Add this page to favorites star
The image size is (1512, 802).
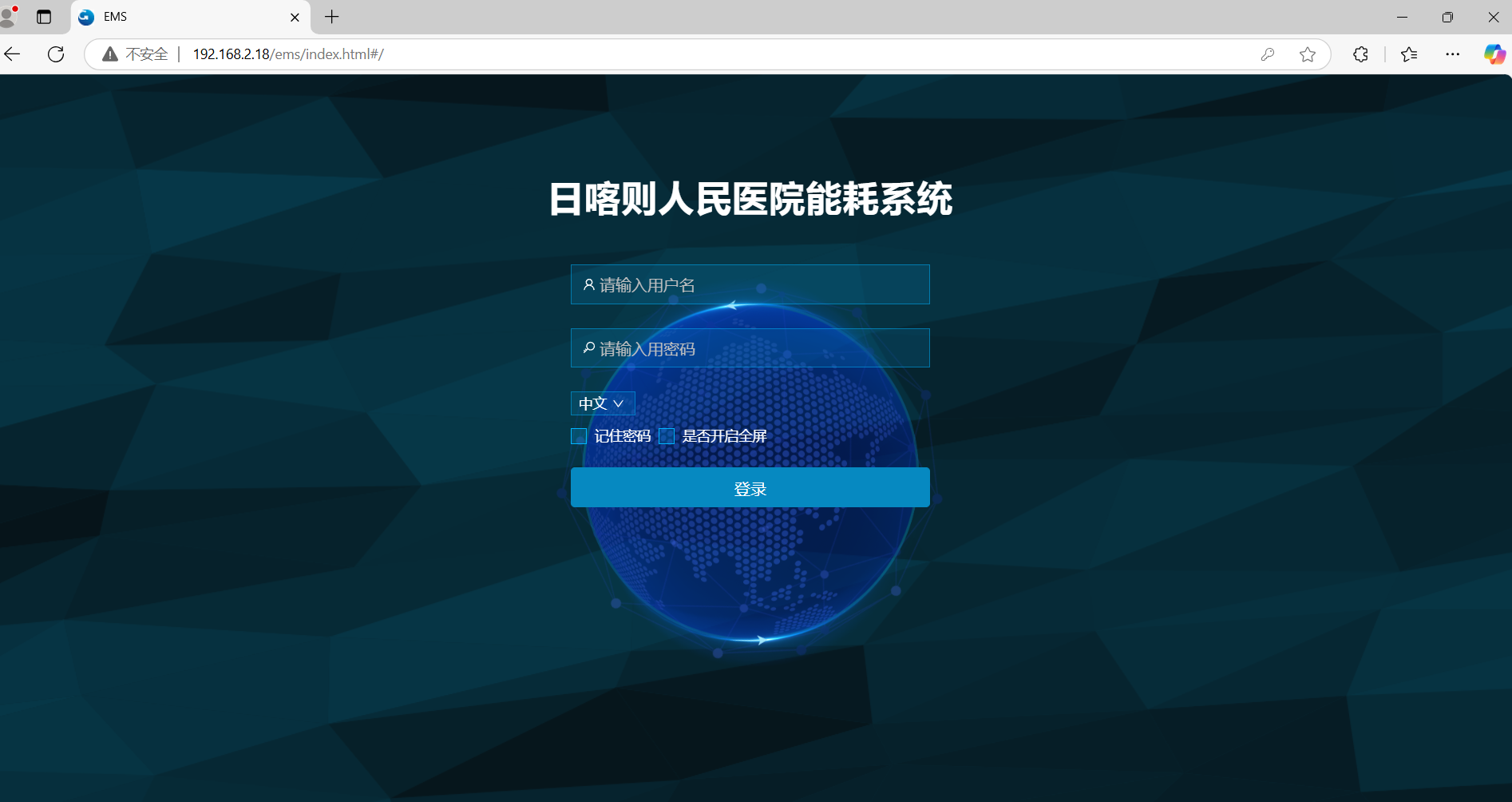pyautogui.click(x=1307, y=54)
